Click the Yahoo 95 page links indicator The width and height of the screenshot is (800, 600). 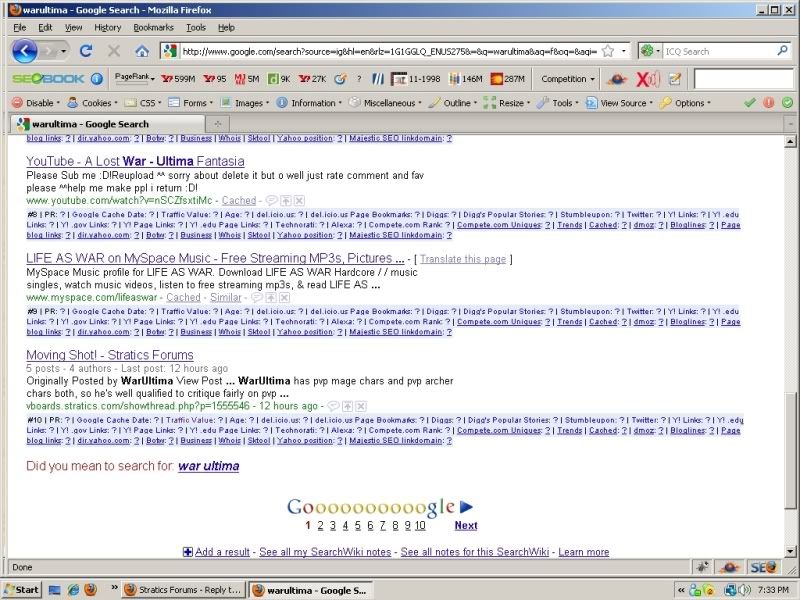[214, 79]
